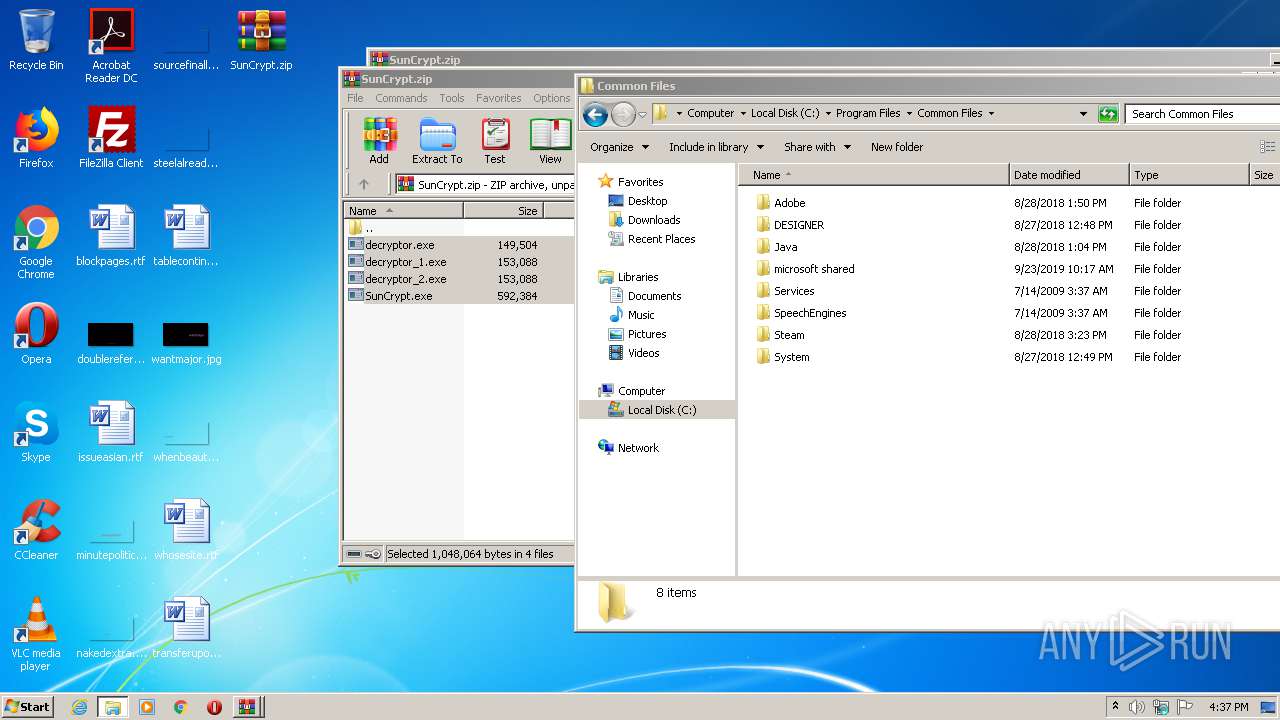Click the Test archive icon
The image size is (1280, 720).
coord(495,140)
